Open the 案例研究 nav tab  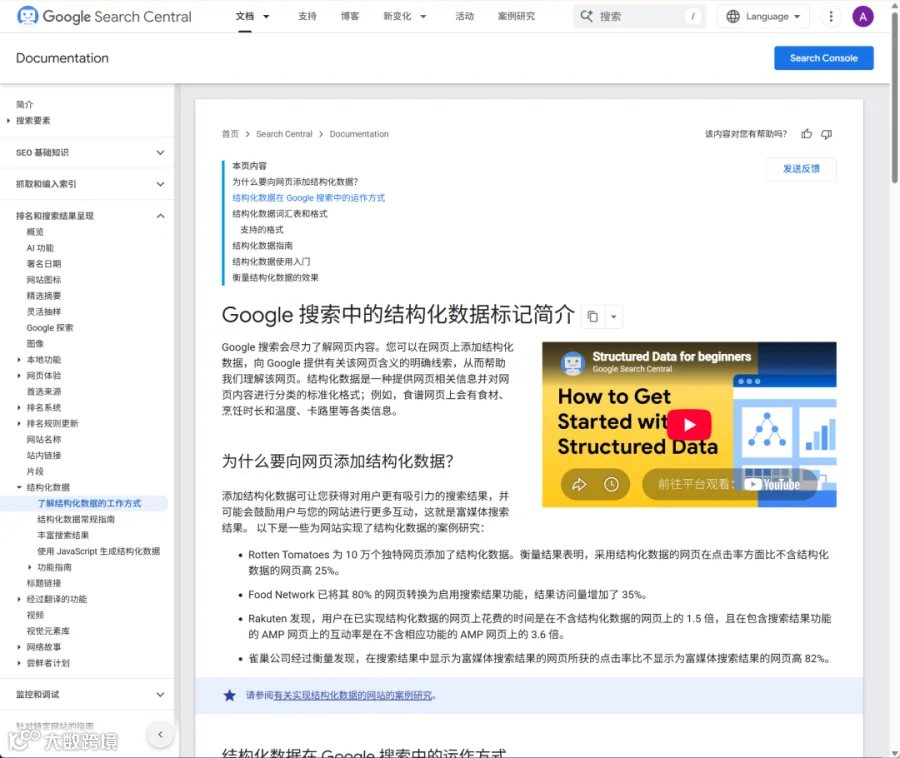516,16
